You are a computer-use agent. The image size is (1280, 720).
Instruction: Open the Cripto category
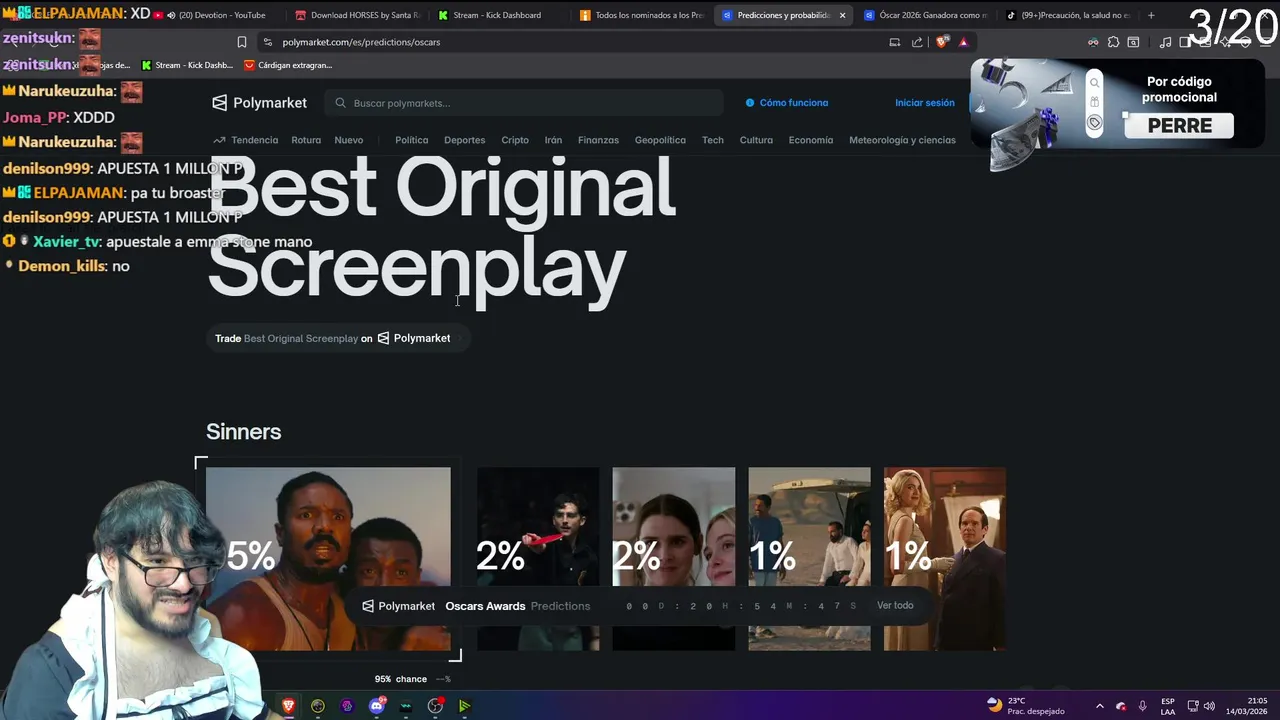(x=515, y=140)
